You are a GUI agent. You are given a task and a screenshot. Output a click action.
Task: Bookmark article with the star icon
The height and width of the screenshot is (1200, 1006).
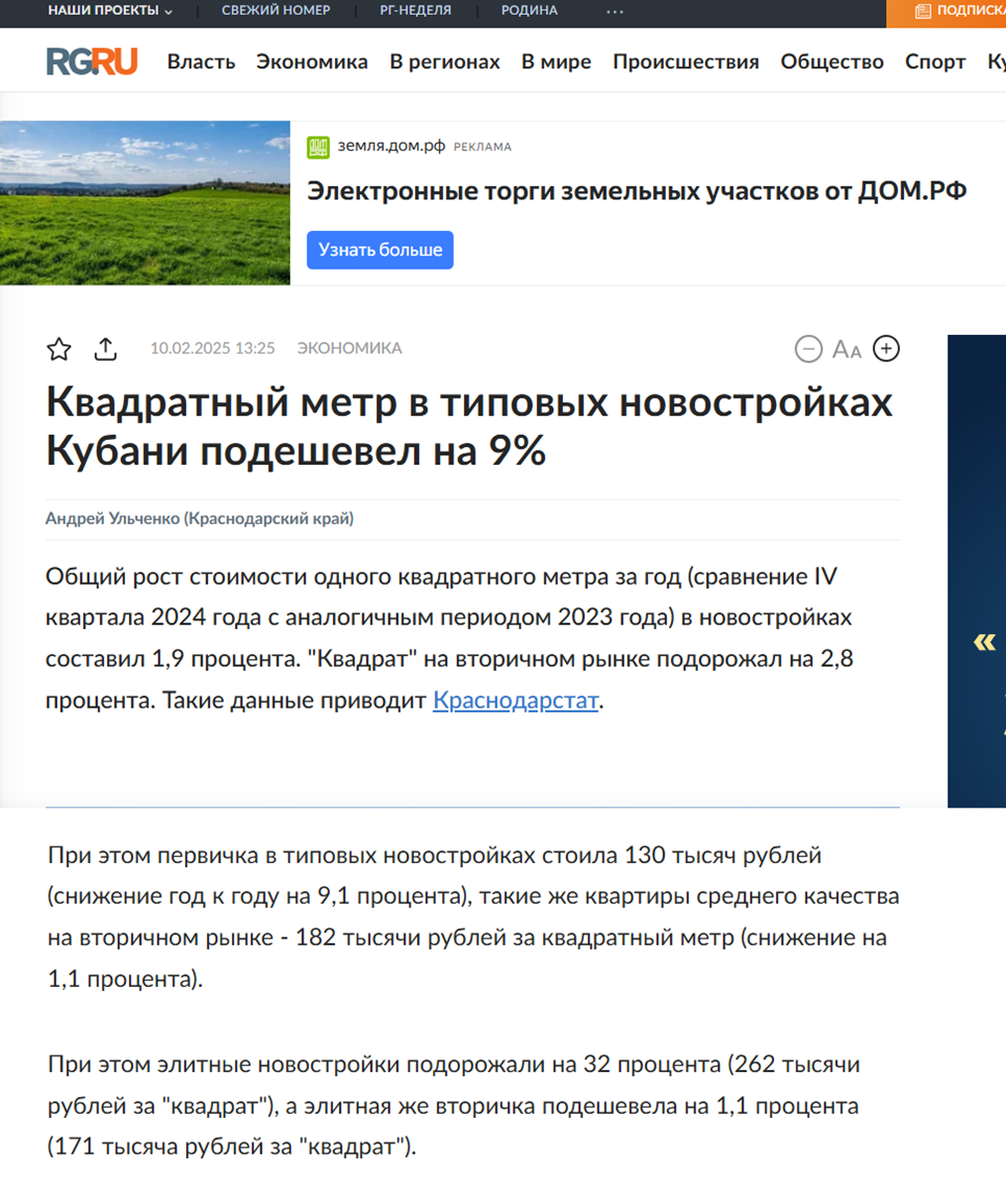click(x=59, y=349)
